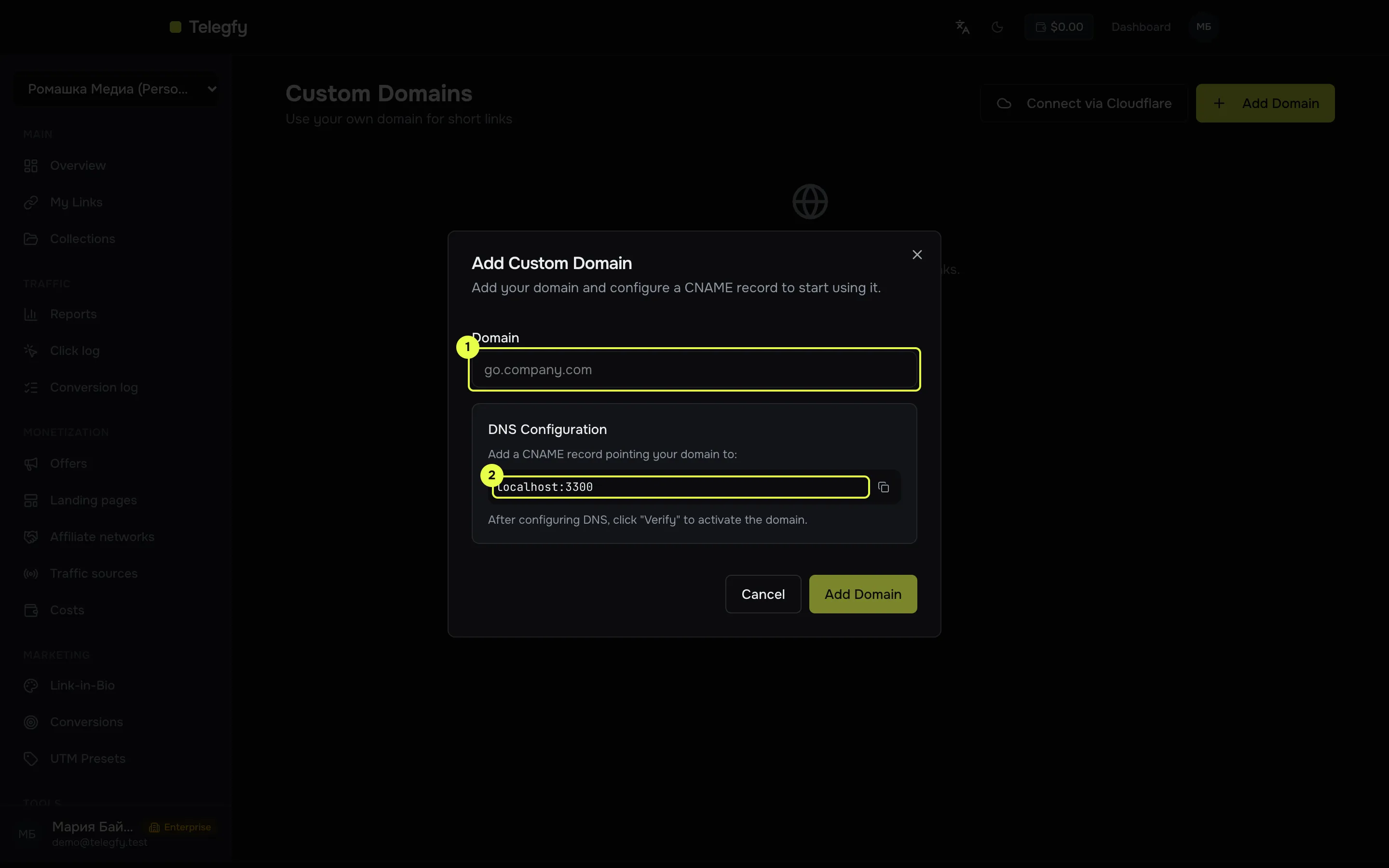
Task: Open the МБ user avatar menu
Action: pyautogui.click(x=1204, y=27)
